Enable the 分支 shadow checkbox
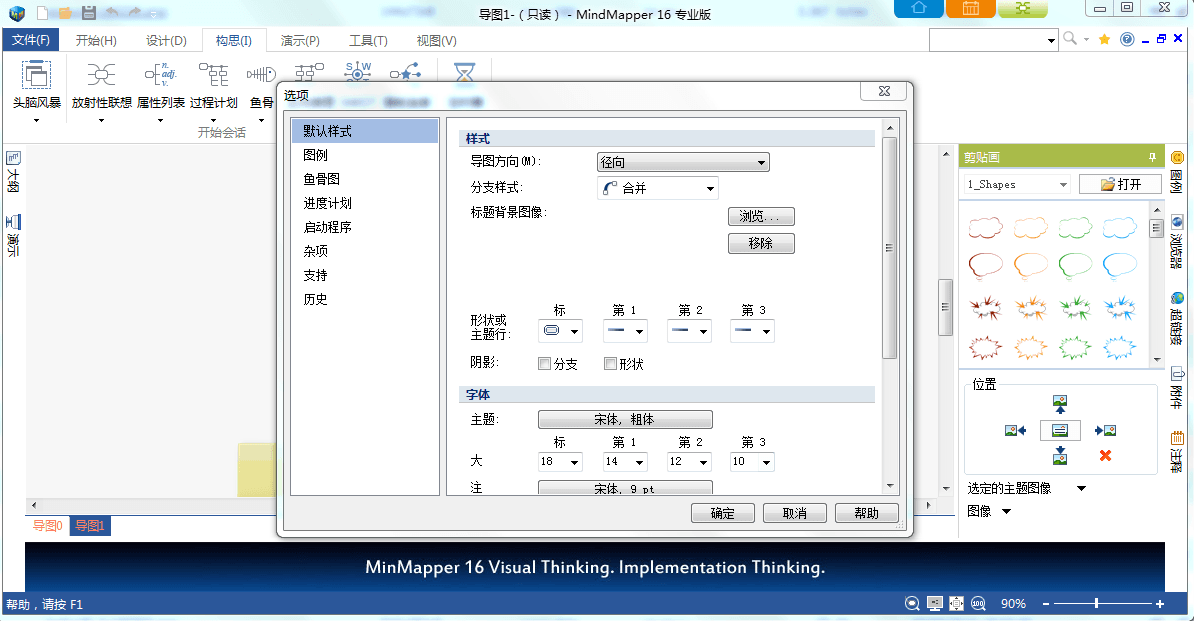This screenshot has height=621, width=1194. (545, 364)
